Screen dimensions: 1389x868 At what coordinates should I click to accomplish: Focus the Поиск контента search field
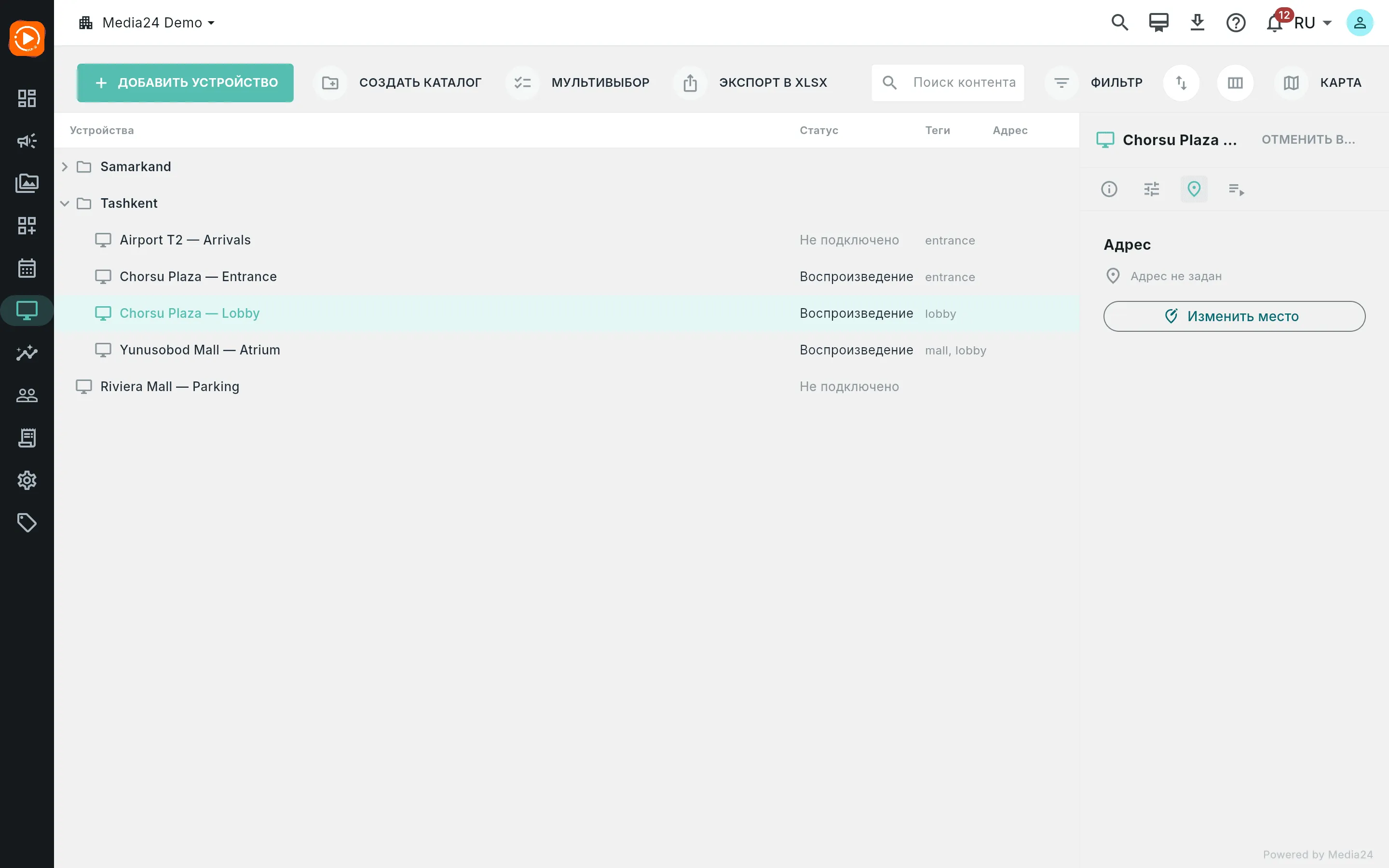pyautogui.click(x=948, y=82)
